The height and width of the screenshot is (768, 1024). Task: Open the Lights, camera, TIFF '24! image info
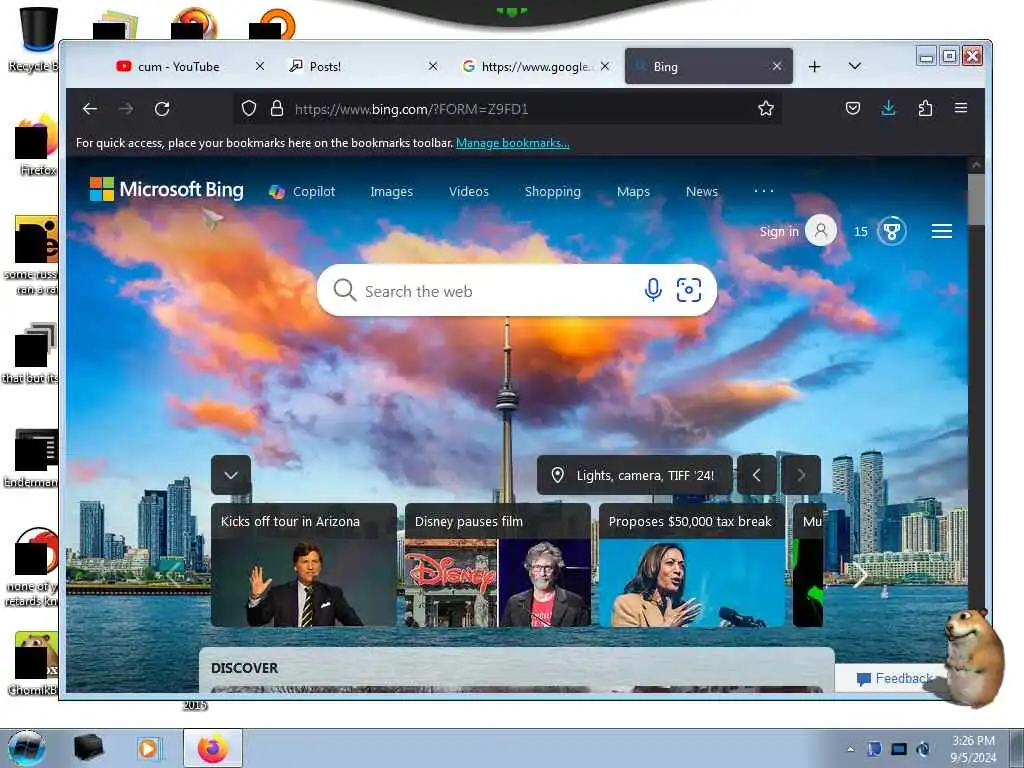coord(634,475)
